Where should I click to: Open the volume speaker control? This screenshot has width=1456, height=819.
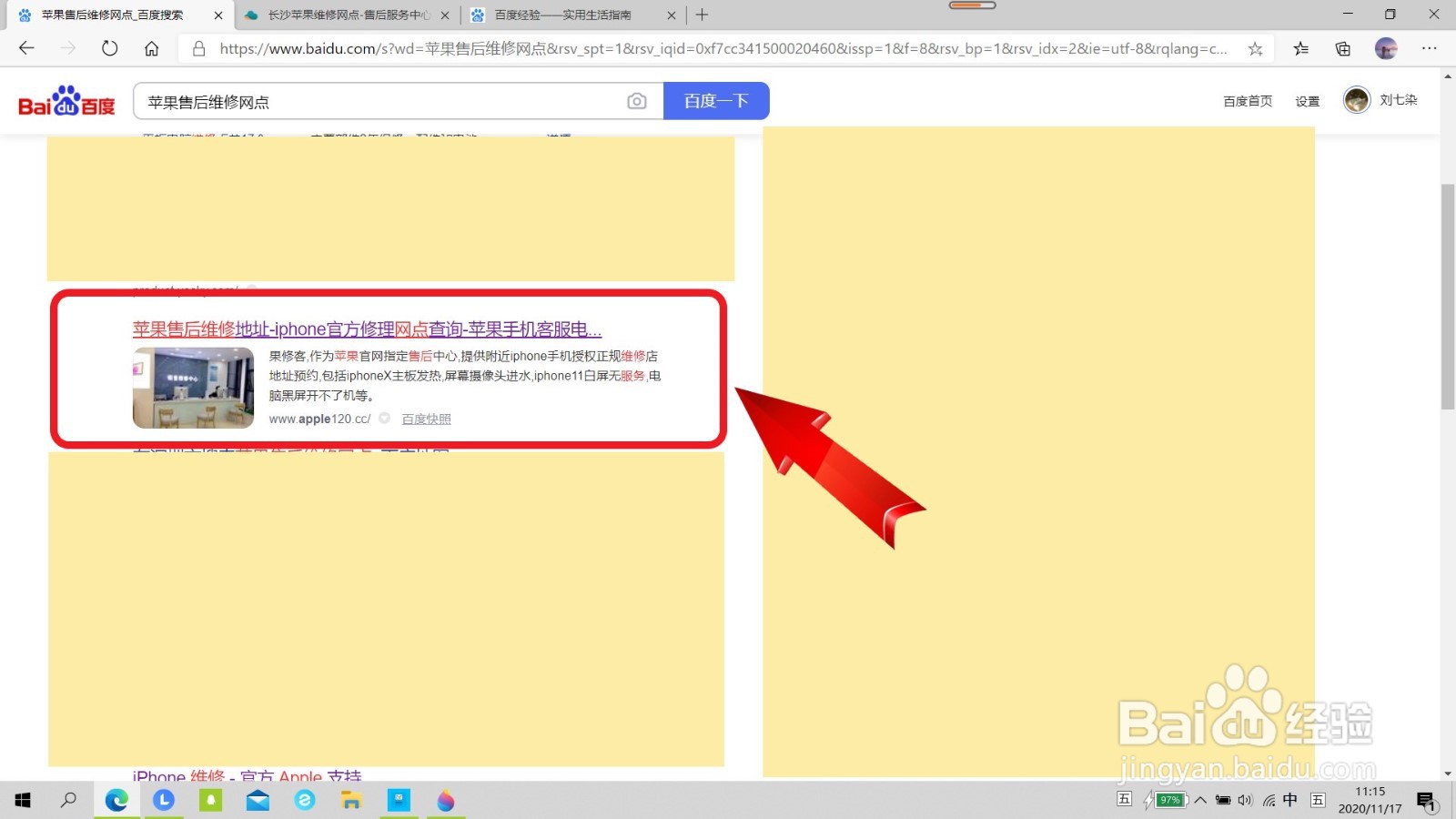pos(1245,800)
